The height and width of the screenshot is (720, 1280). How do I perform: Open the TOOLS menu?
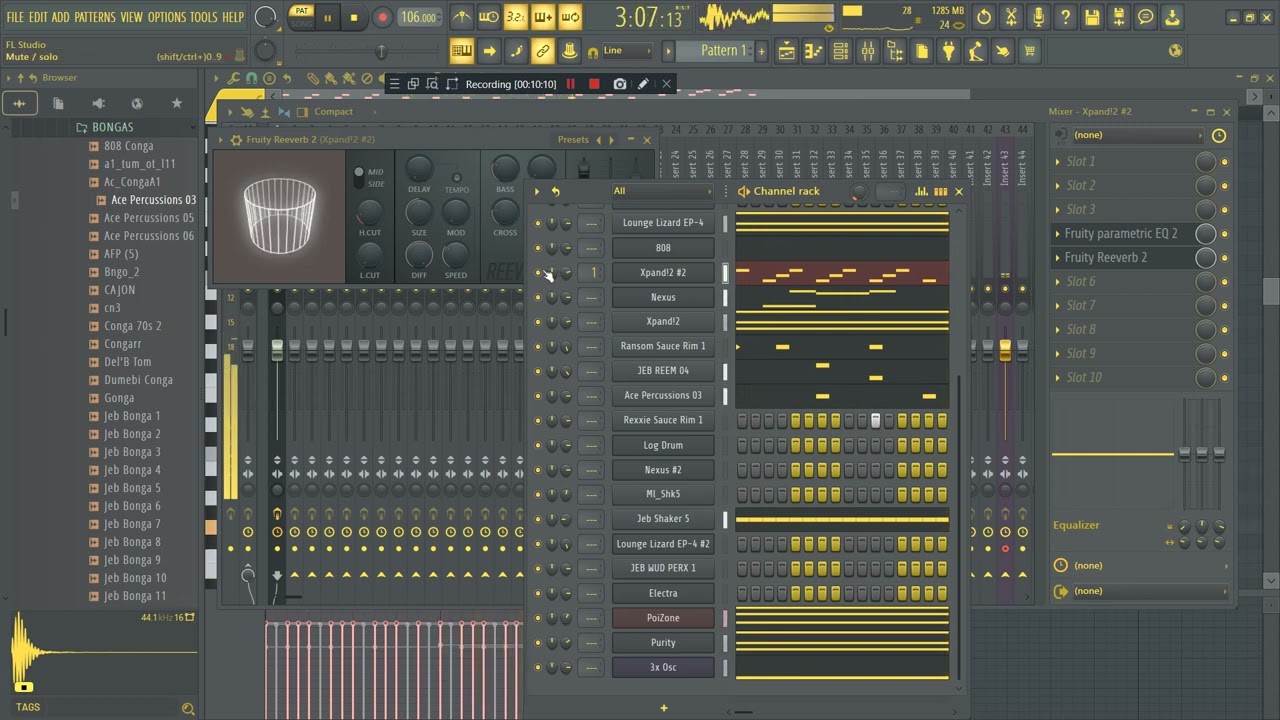click(x=203, y=17)
